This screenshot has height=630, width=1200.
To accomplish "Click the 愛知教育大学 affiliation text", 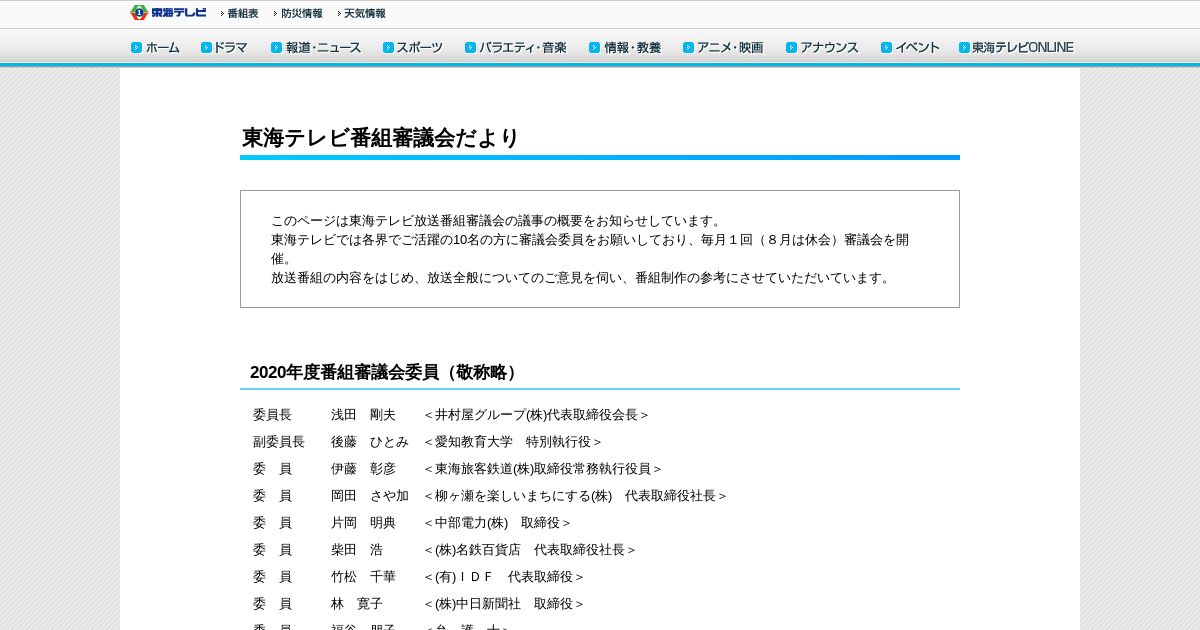I will [x=513, y=442].
